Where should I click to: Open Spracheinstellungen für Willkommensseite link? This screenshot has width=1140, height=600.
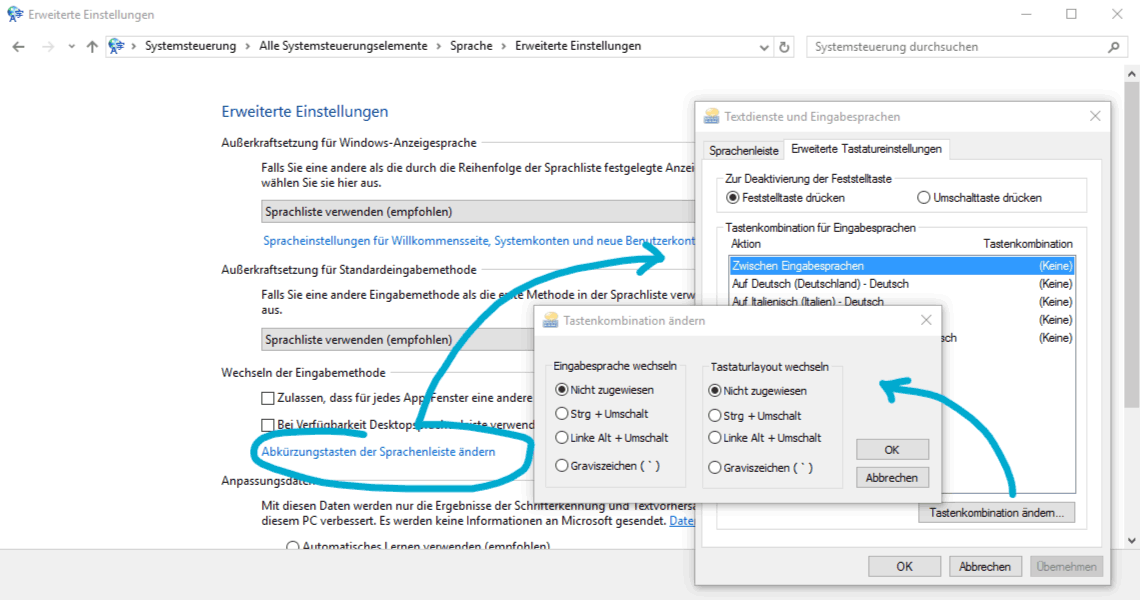click(x=478, y=241)
